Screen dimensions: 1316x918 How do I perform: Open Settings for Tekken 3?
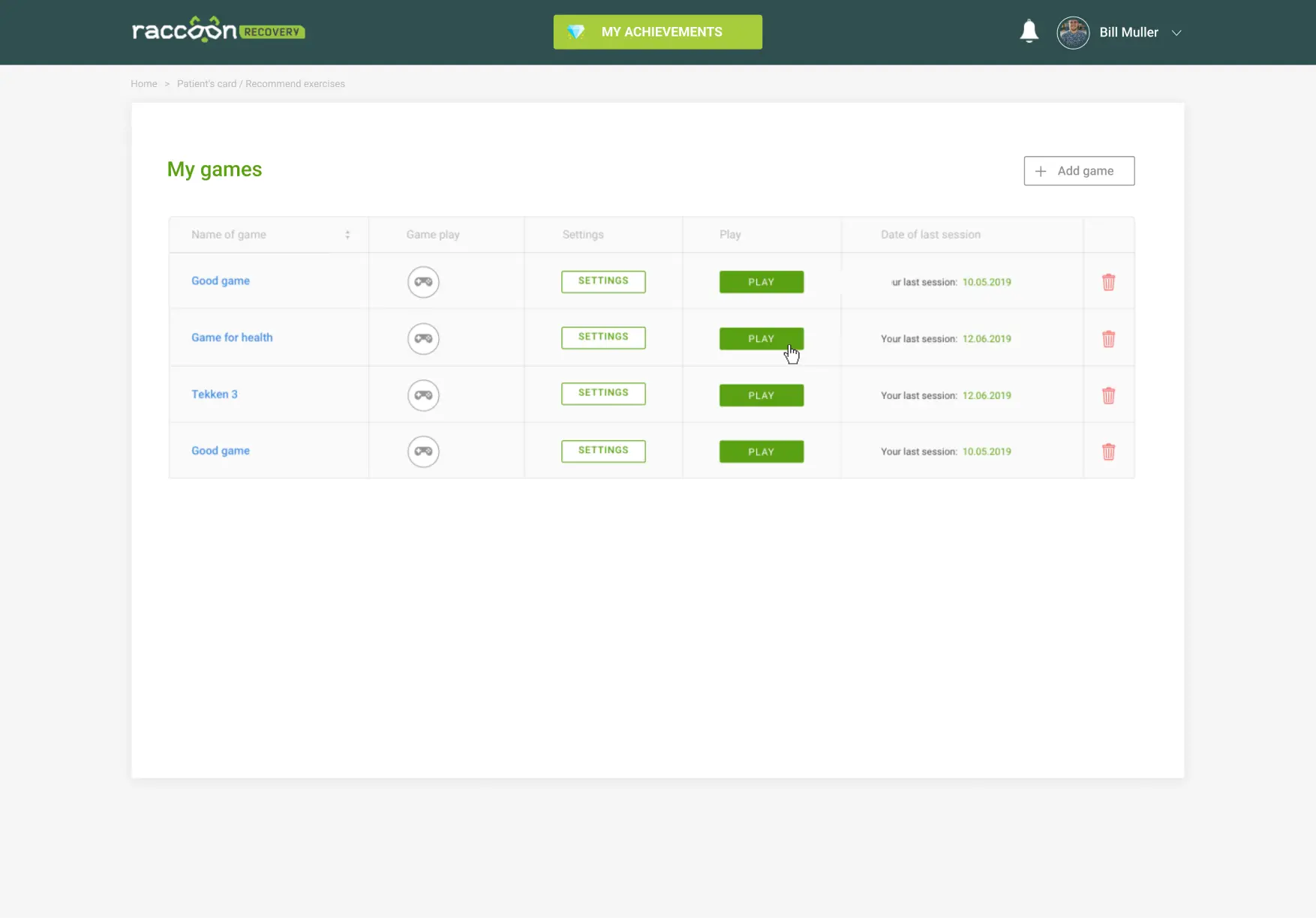click(603, 394)
